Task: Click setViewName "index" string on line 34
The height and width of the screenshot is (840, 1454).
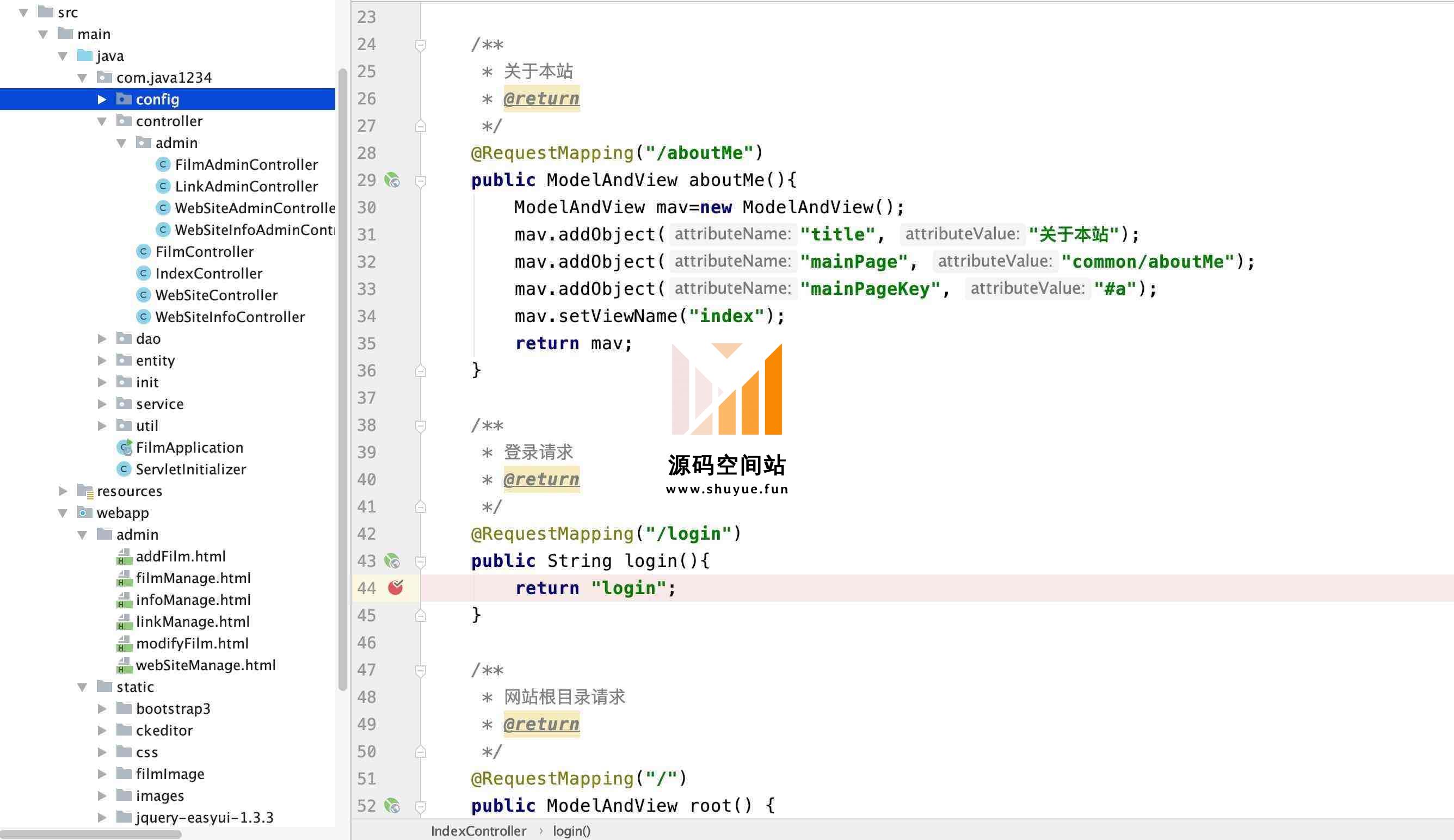Action: [x=726, y=316]
